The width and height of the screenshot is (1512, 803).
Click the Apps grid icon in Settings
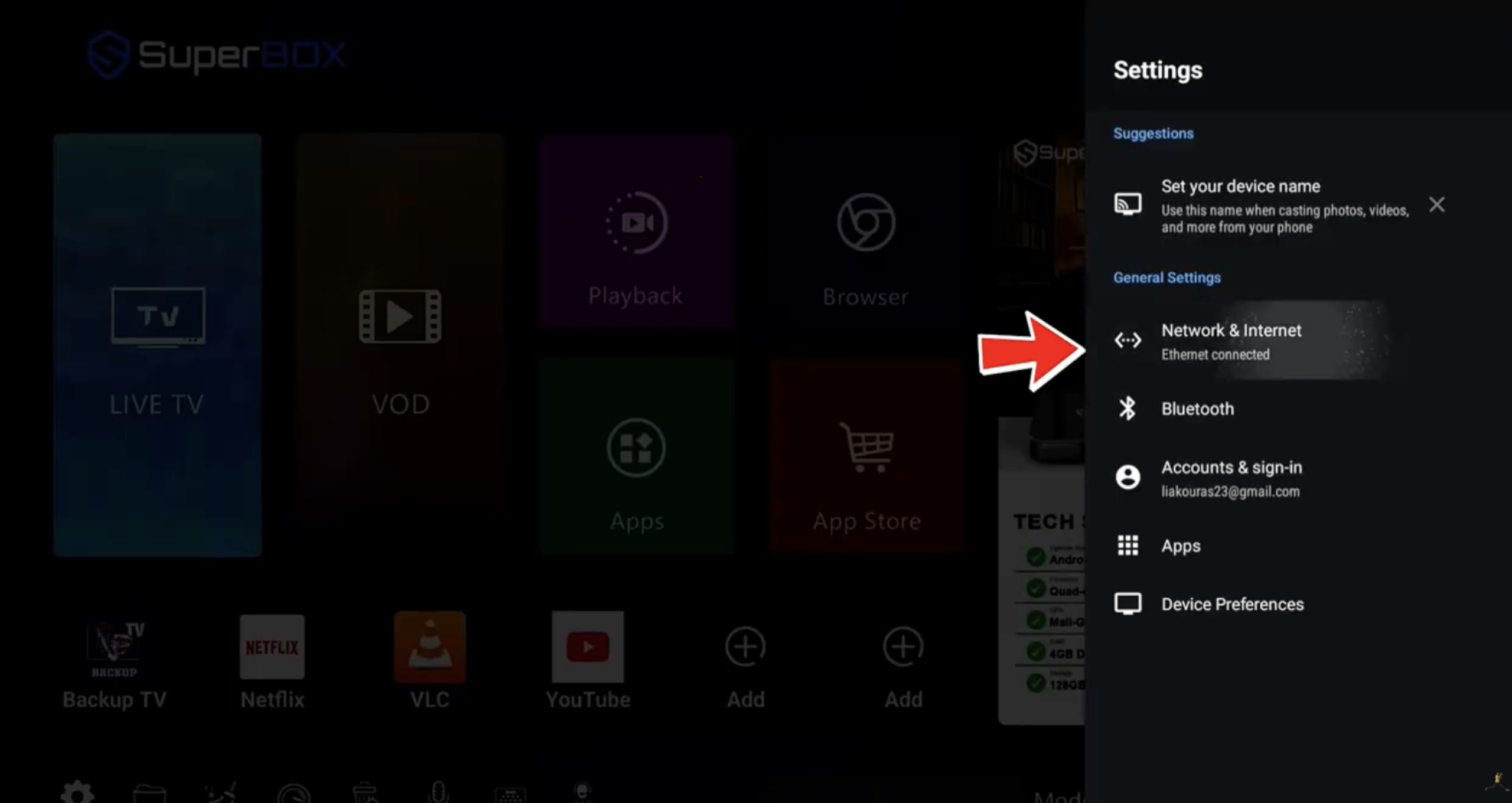(1128, 546)
